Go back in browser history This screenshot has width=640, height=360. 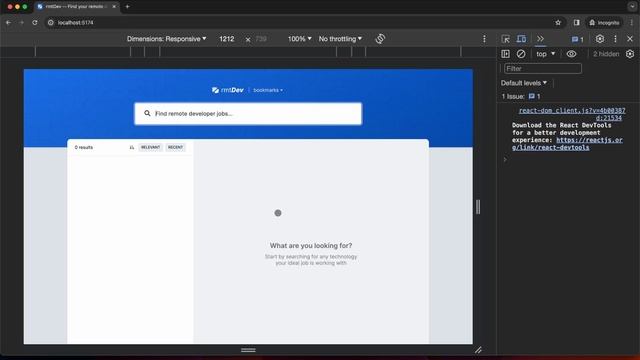[9, 22]
